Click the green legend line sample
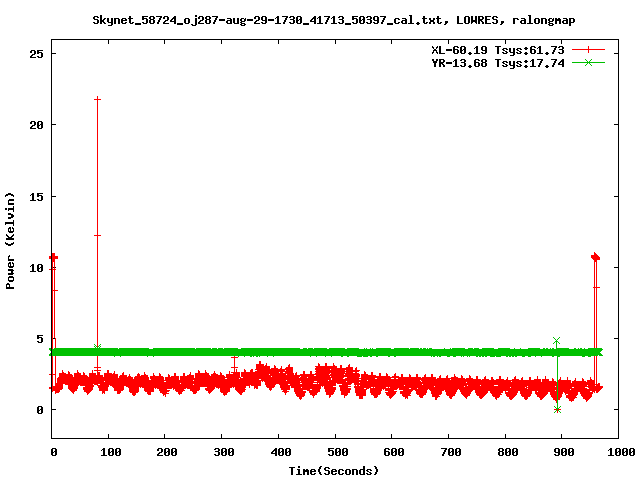 pos(588,62)
